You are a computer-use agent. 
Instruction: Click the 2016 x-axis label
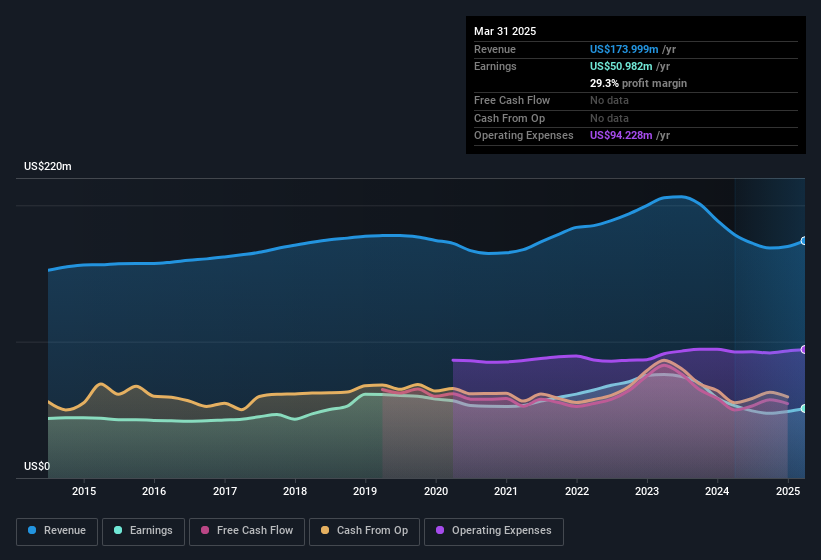(x=154, y=491)
